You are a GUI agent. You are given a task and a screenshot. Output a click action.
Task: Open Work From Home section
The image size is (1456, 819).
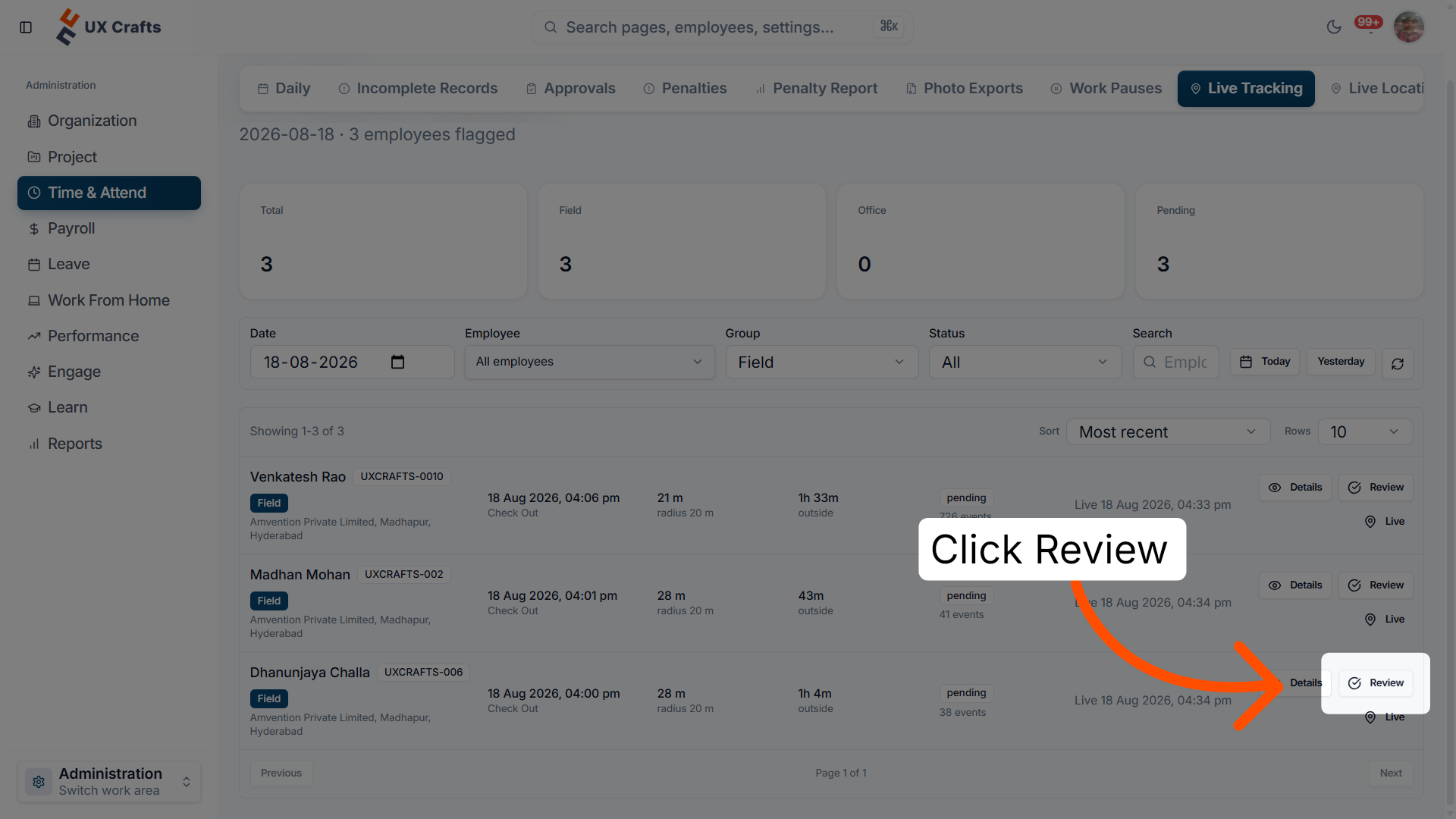(x=109, y=300)
